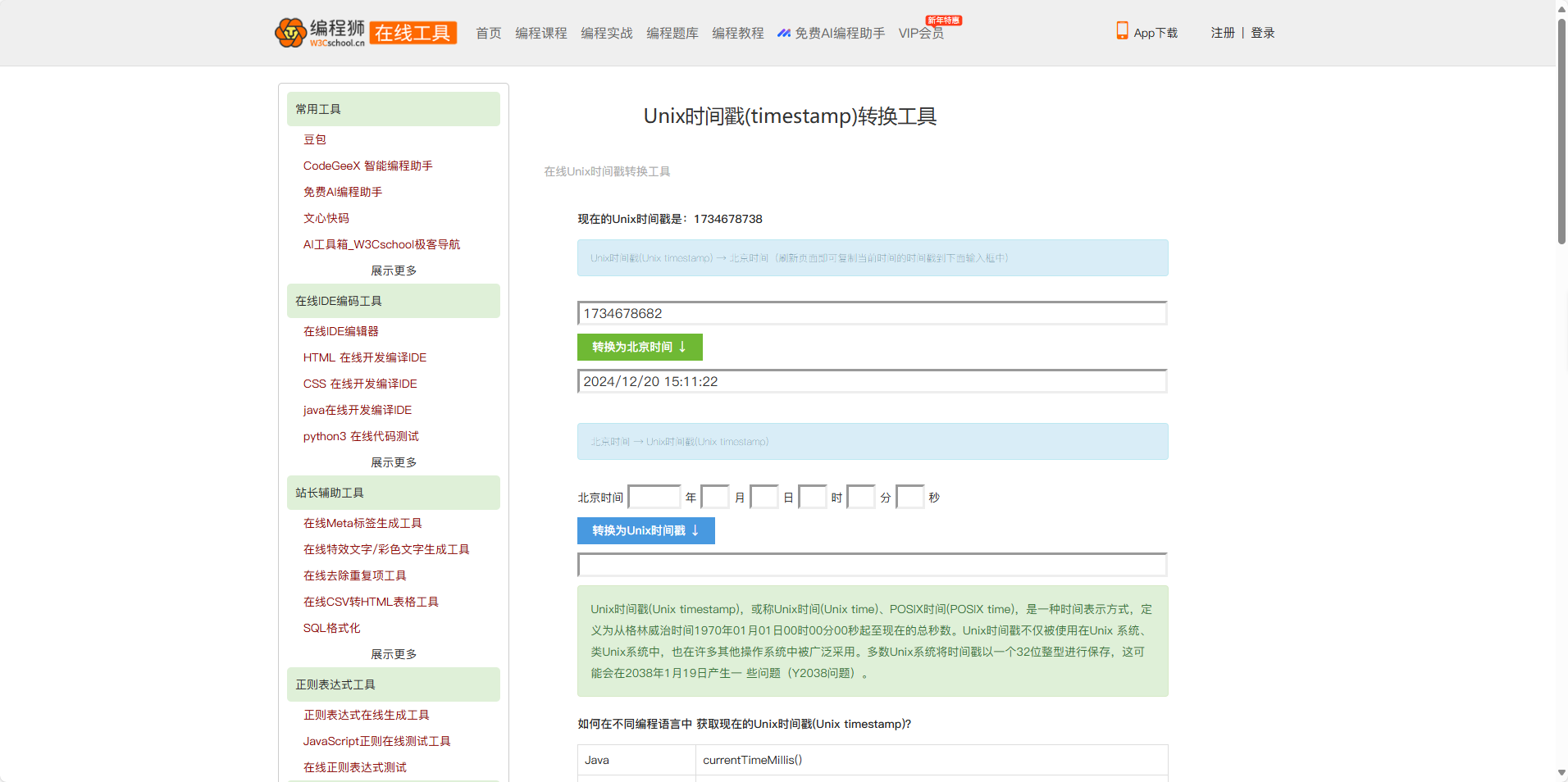Open HTML 在线开发编译IDE link

click(365, 357)
